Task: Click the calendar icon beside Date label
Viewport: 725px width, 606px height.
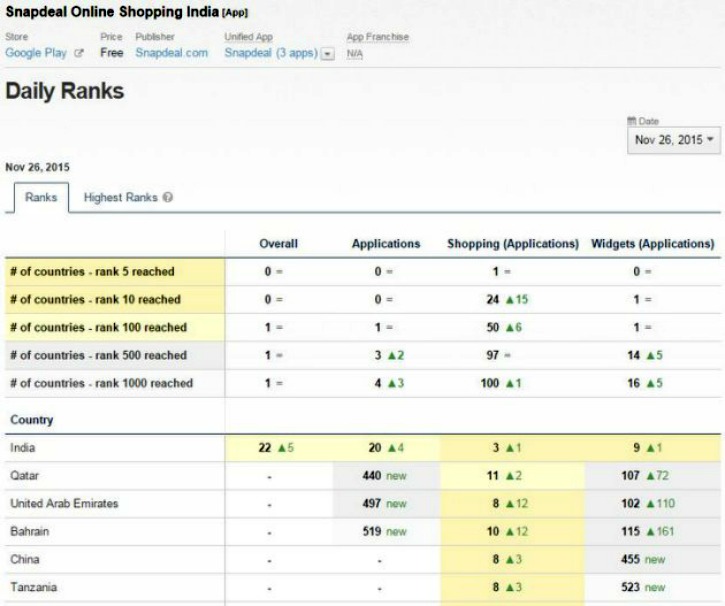Action: [632, 121]
